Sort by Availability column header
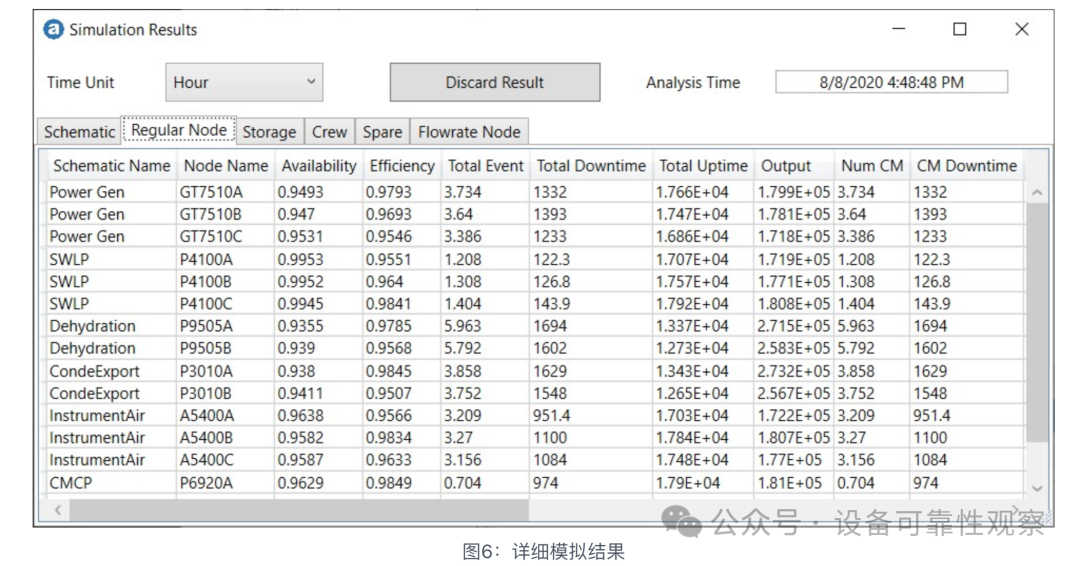 click(318, 166)
